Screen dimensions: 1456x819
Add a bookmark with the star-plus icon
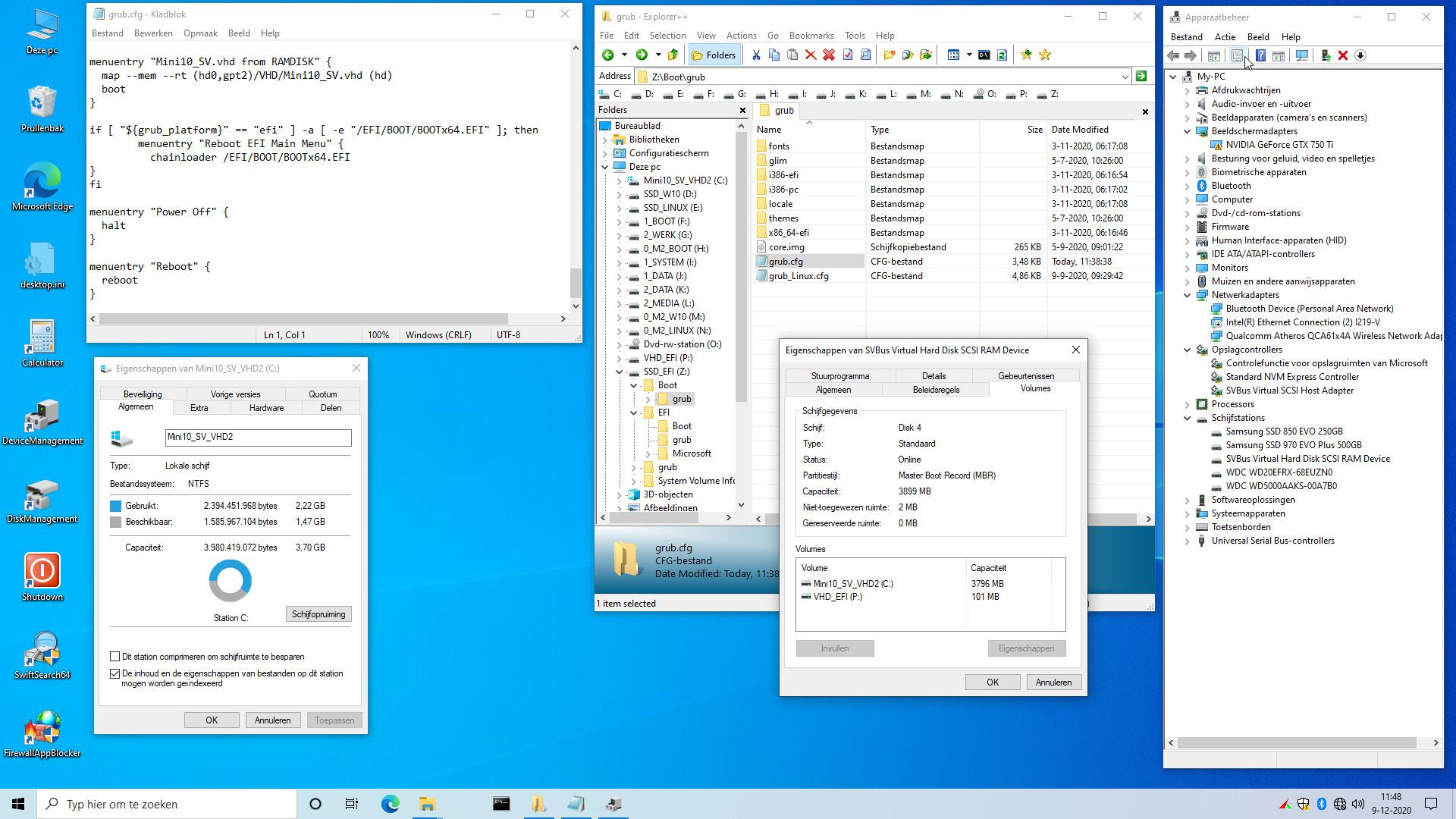(1027, 55)
